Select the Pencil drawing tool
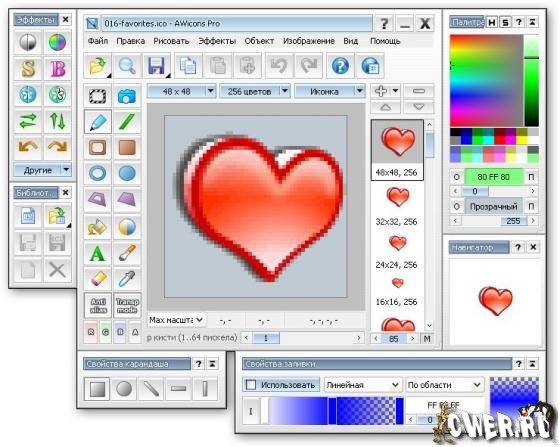Screen dimensions: 560x447 tap(98, 122)
